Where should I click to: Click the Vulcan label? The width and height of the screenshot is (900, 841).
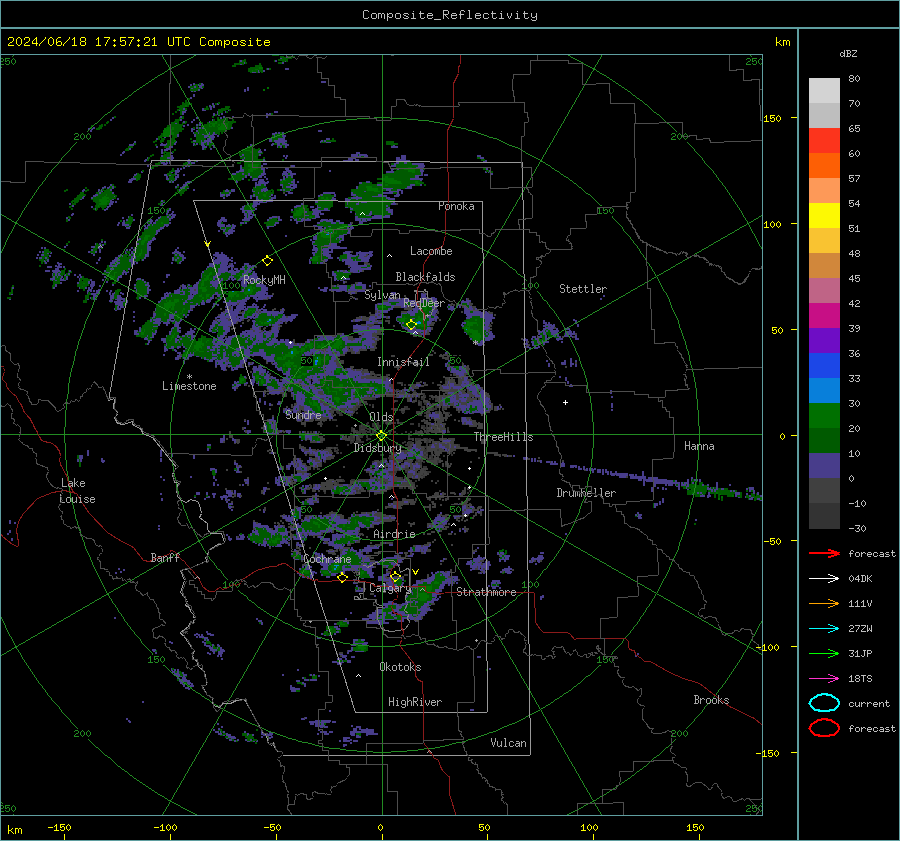coord(509,743)
